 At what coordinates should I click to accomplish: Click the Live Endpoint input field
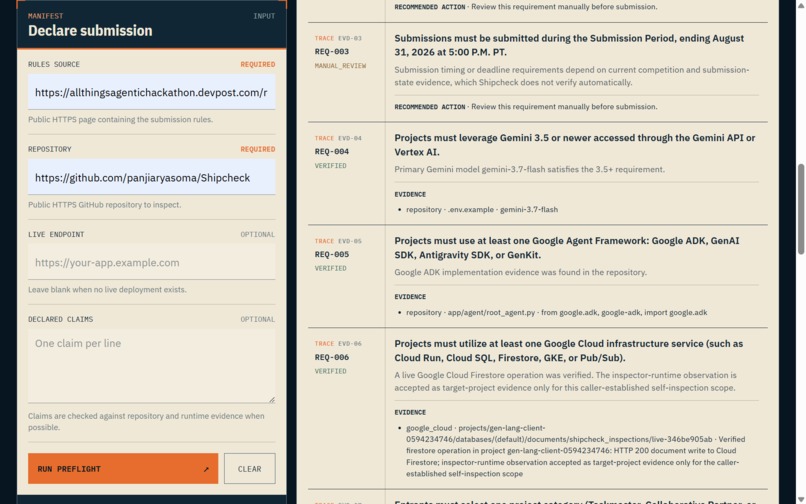coord(152,262)
